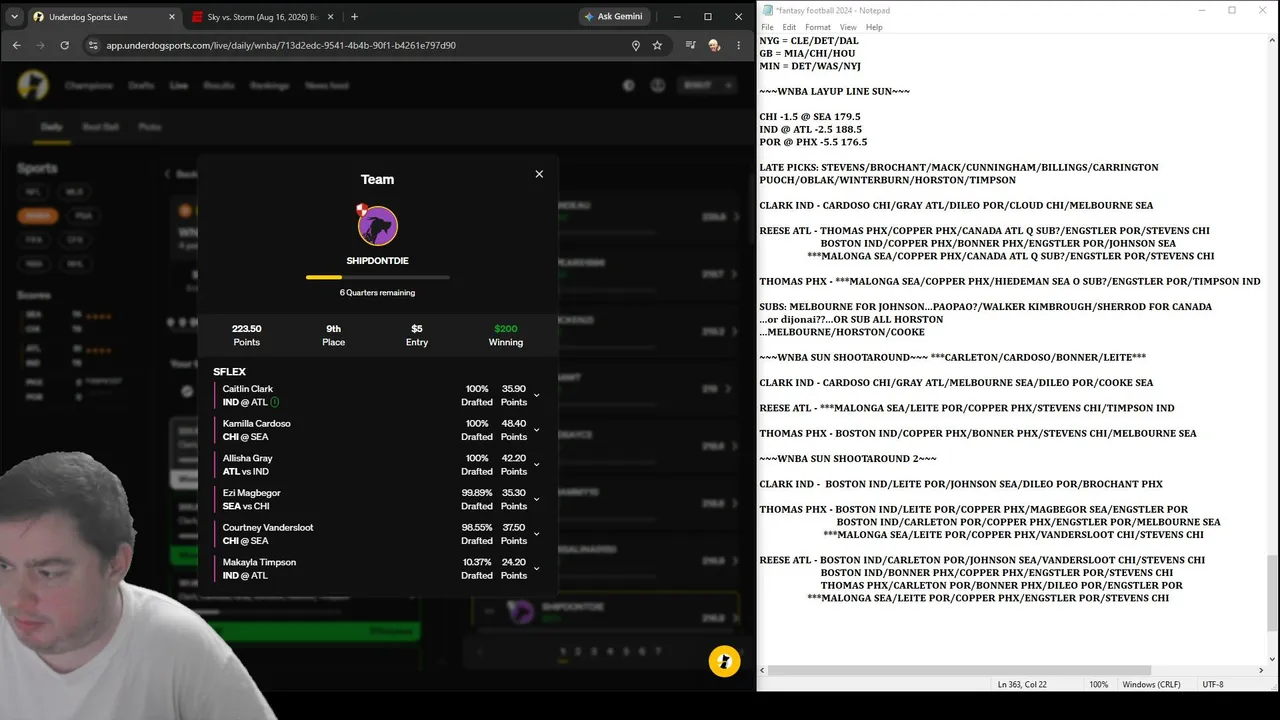Click Notepad's vertical scrollbar thumb
Image resolution: width=1280 pixels, height=720 pixels.
pyautogui.click(x=1272, y=594)
